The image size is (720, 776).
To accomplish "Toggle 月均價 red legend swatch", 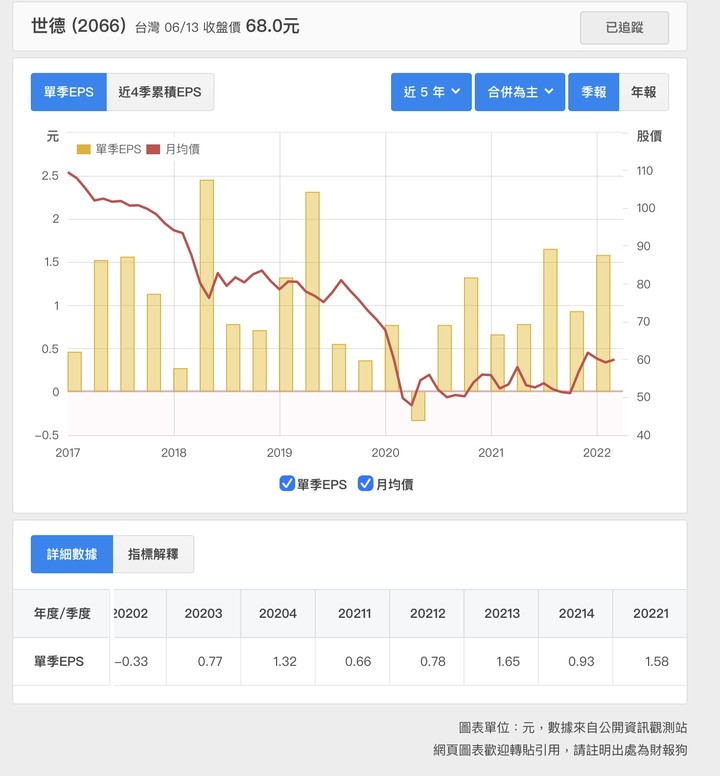I will [x=153, y=149].
